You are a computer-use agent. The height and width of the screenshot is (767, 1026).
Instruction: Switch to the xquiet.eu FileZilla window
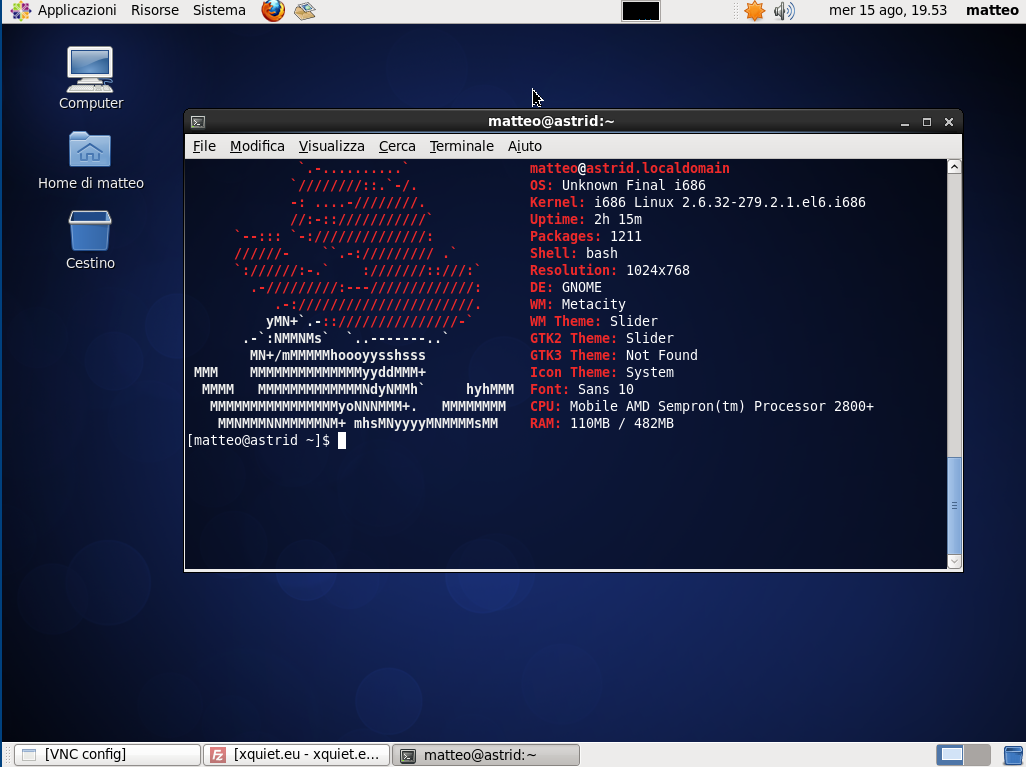point(296,755)
